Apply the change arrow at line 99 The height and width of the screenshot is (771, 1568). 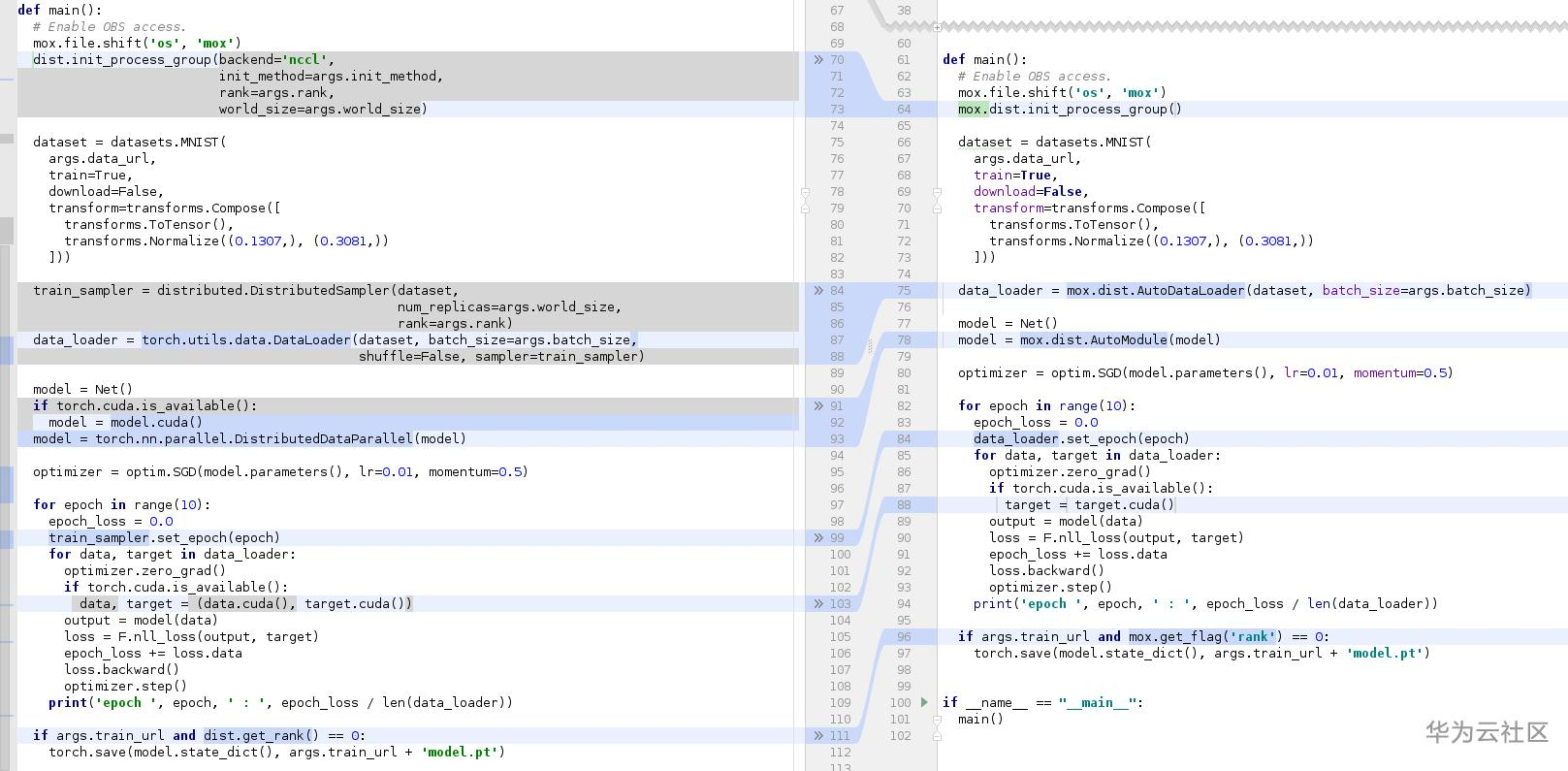[x=818, y=538]
